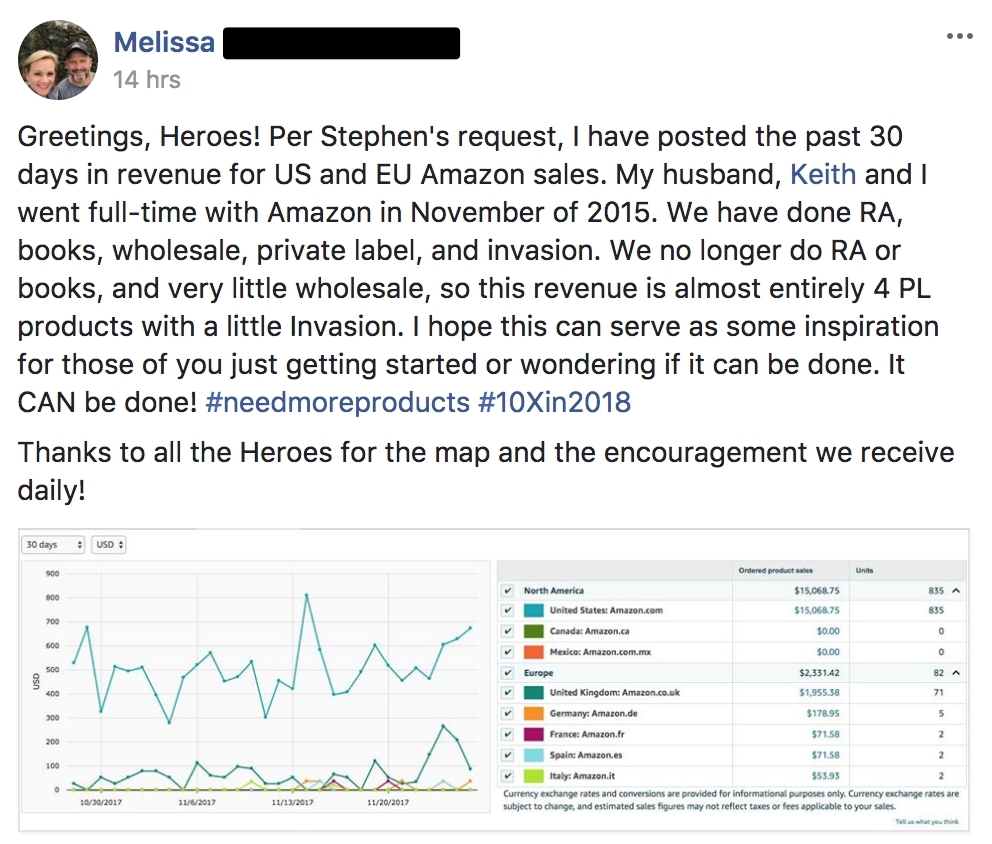The image size is (992, 844).
Task: Open the 14 hrs post timestamp
Action: click(147, 80)
